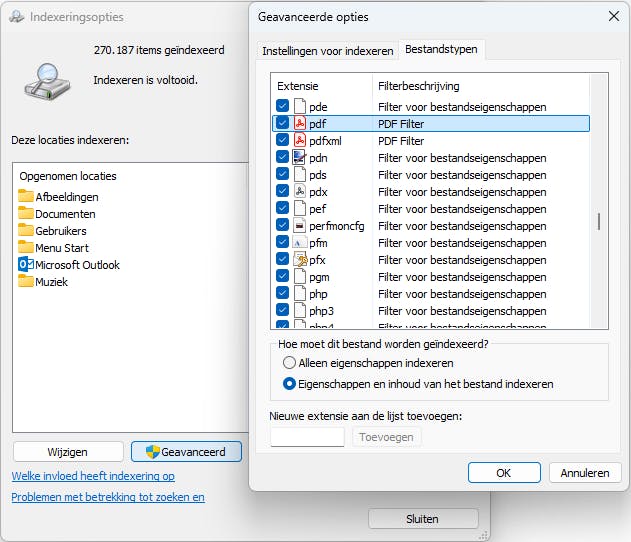Uncheck the pdfxml extension checkbox
Image resolution: width=631 pixels, height=542 pixels.
click(283, 140)
